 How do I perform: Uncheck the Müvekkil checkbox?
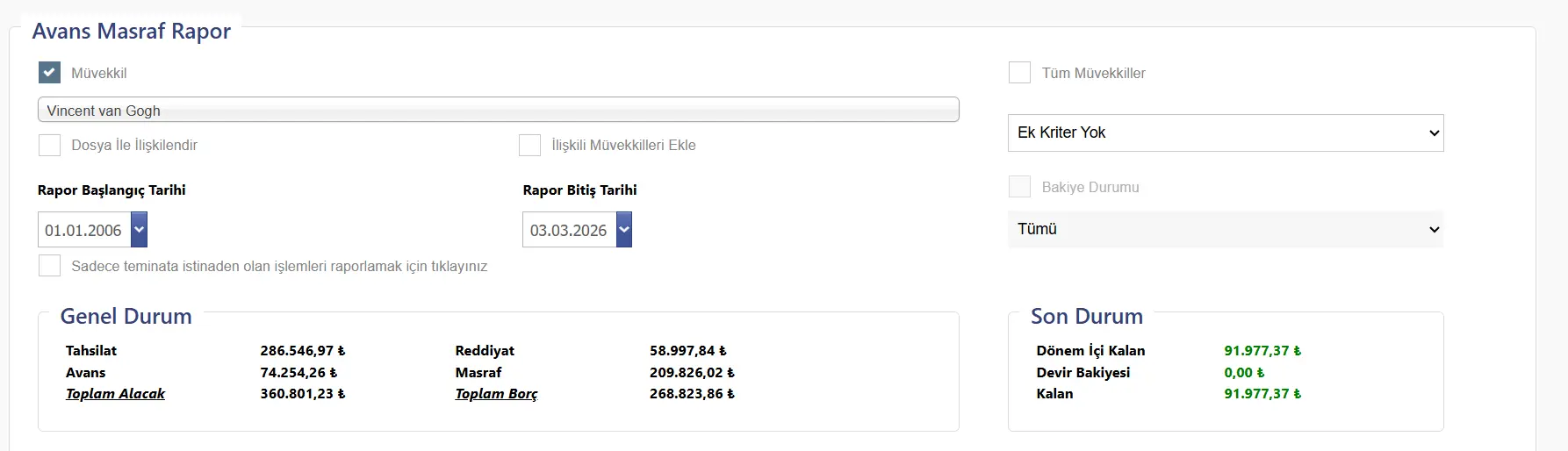point(50,73)
